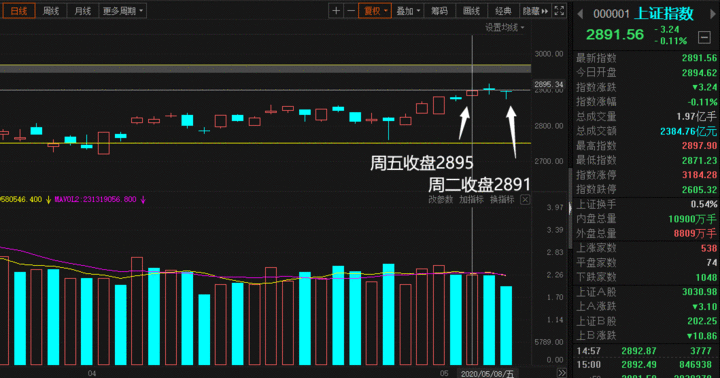Select the 周线 weekly tab

(51, 11)
